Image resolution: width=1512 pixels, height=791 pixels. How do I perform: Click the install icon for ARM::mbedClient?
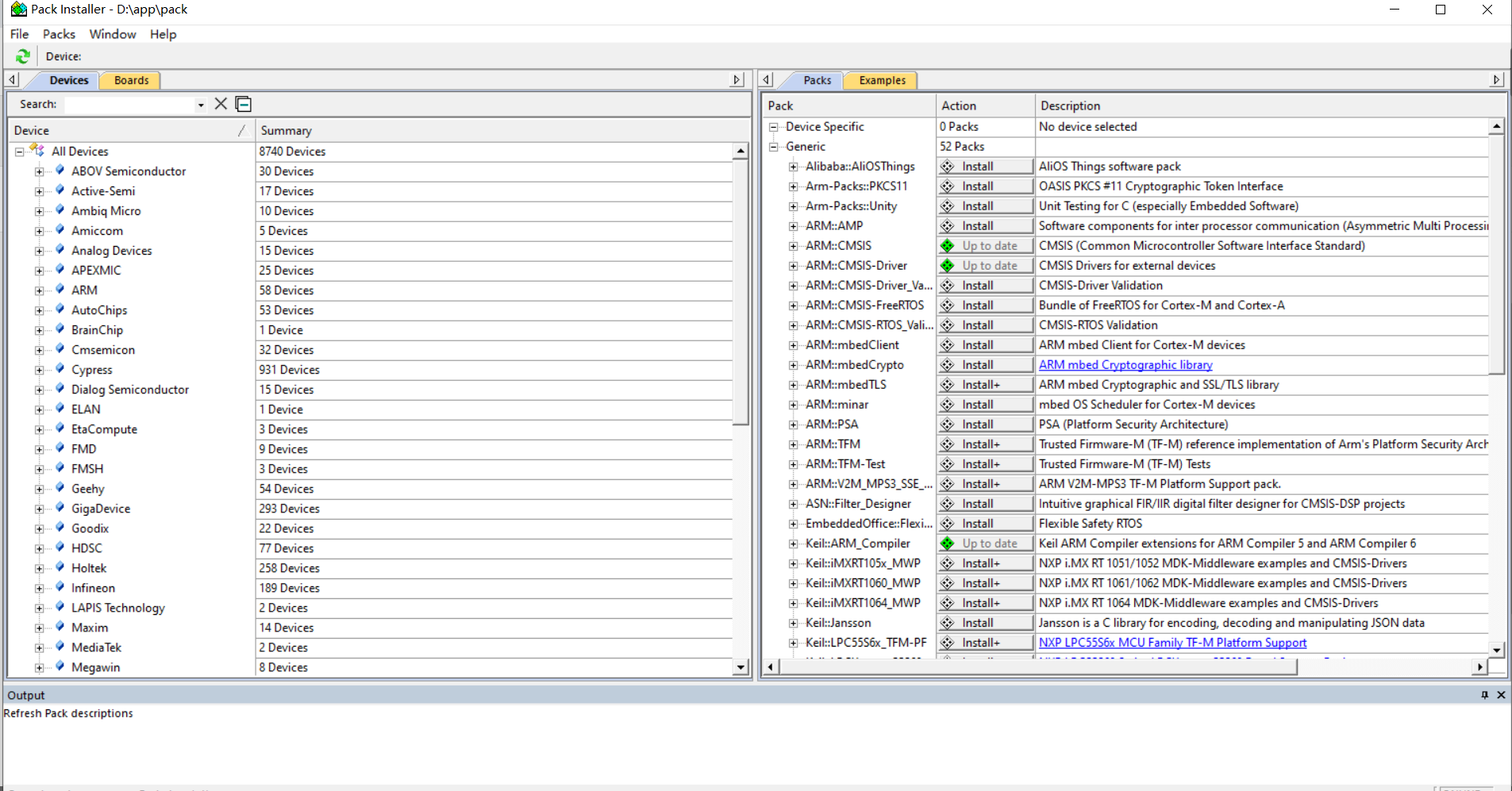point(948,345)
